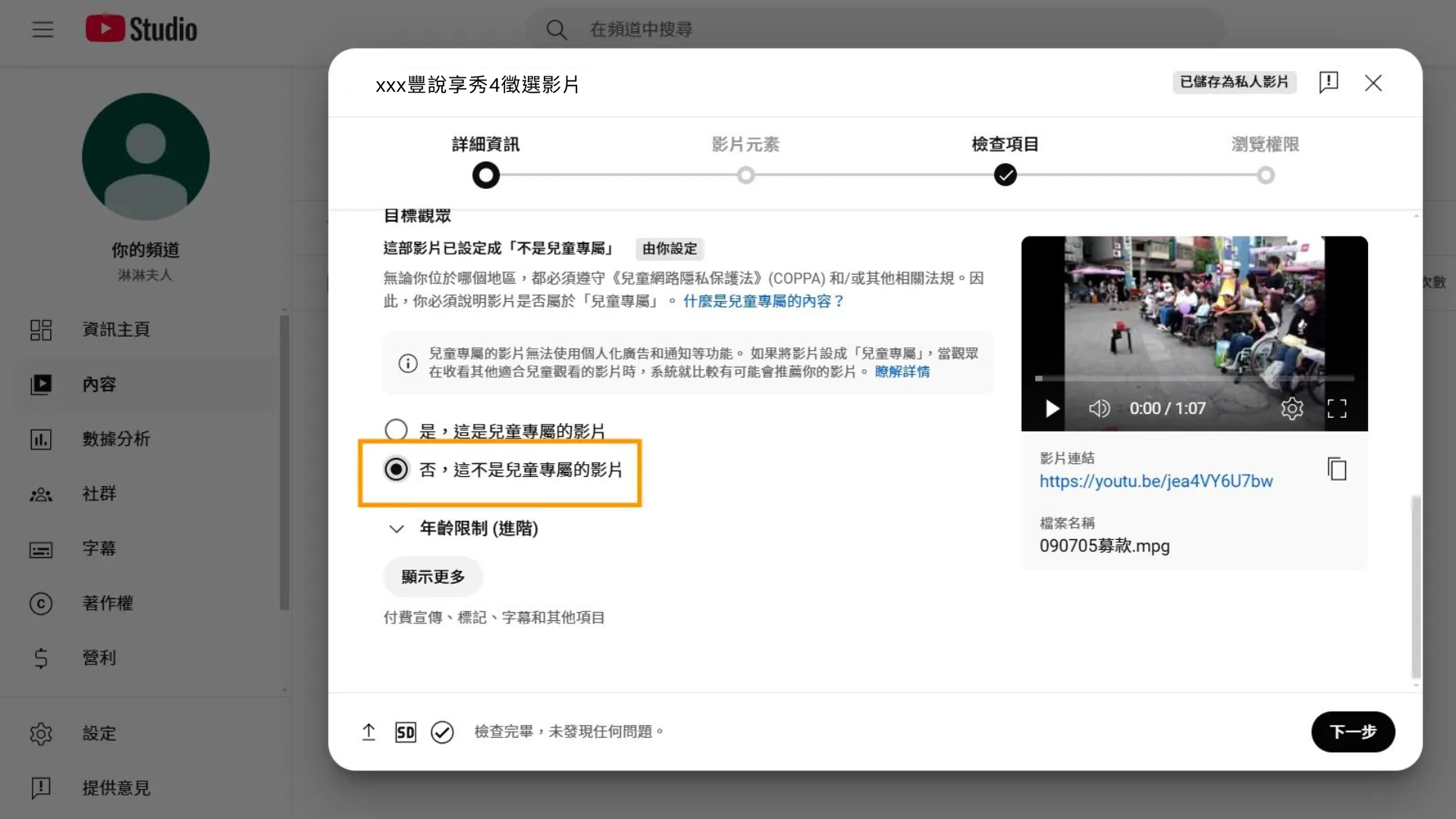This screenshot has width=1456, height=819.
Task: Open the 什麼是兒童專屬的內容？ link
Action: 763,301
